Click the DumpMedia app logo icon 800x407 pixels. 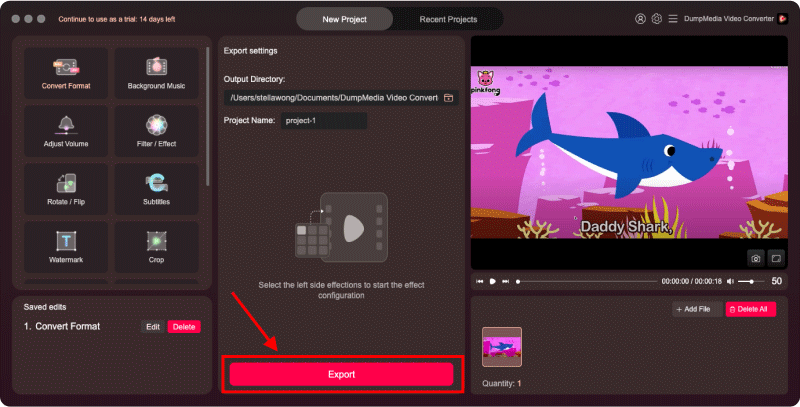[783, 19]
